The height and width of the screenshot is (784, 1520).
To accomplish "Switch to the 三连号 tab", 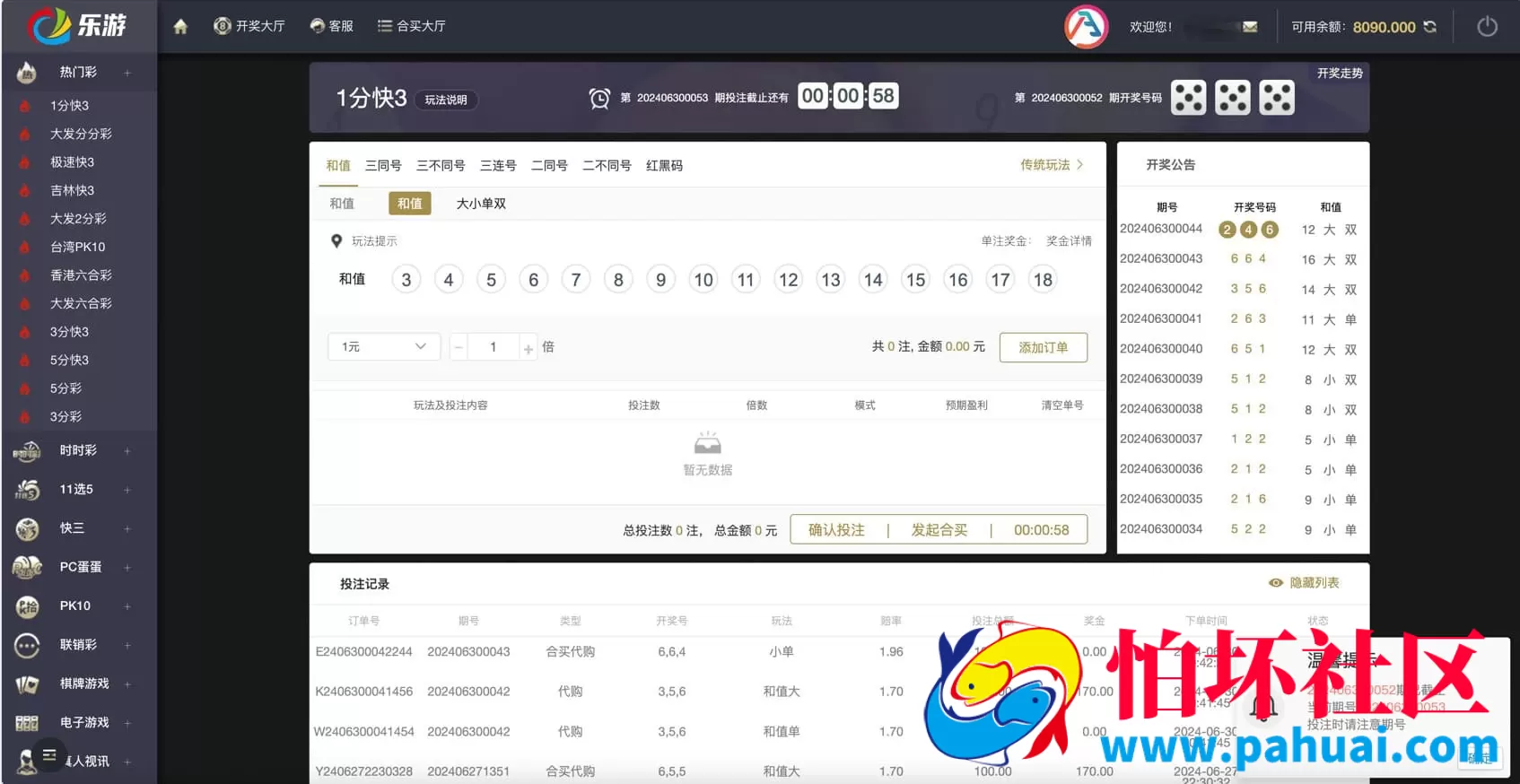I will [498, 166].
